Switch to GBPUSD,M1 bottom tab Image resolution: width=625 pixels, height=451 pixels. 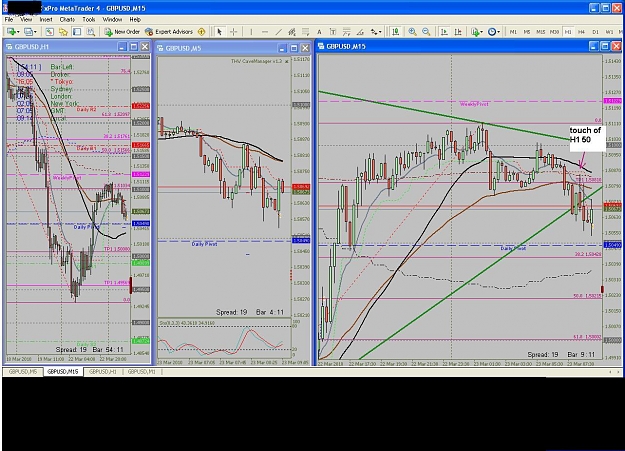click(x=142, y=372)
